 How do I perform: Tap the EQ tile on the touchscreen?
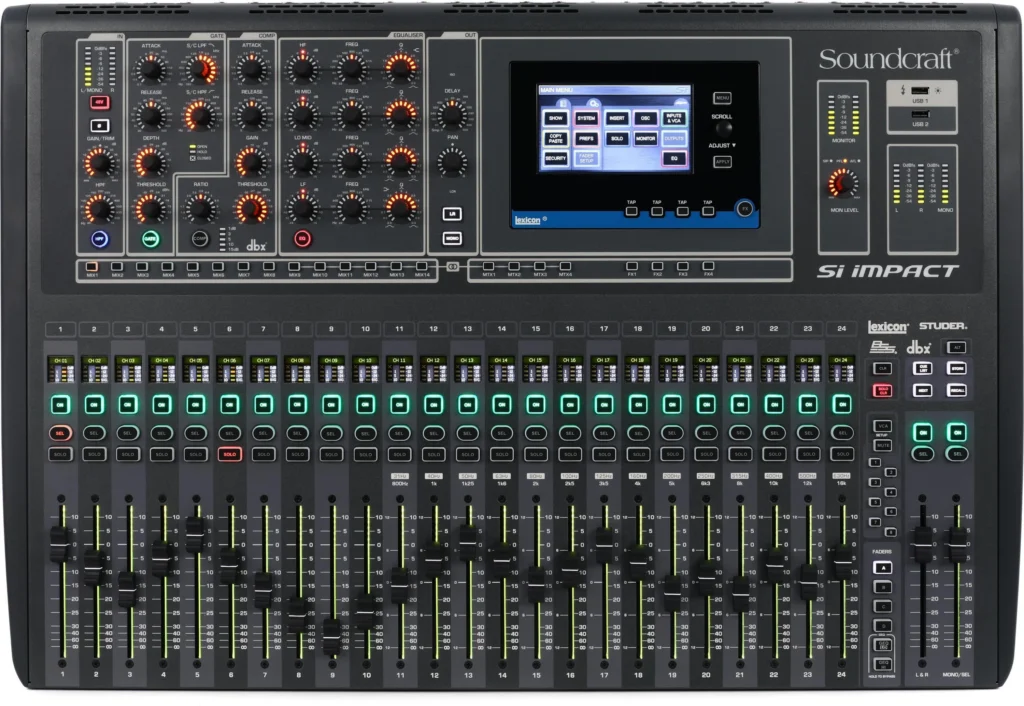point(674,158)
